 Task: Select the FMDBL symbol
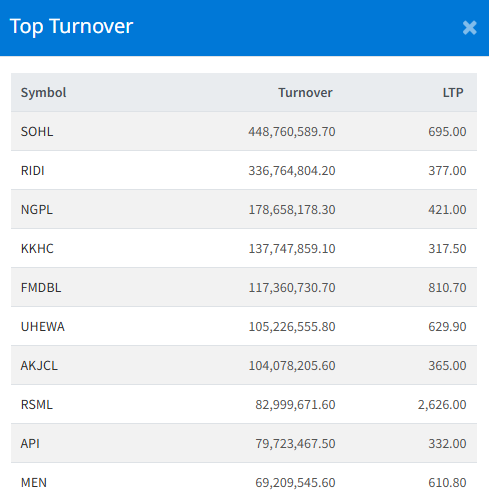point(41,287)
